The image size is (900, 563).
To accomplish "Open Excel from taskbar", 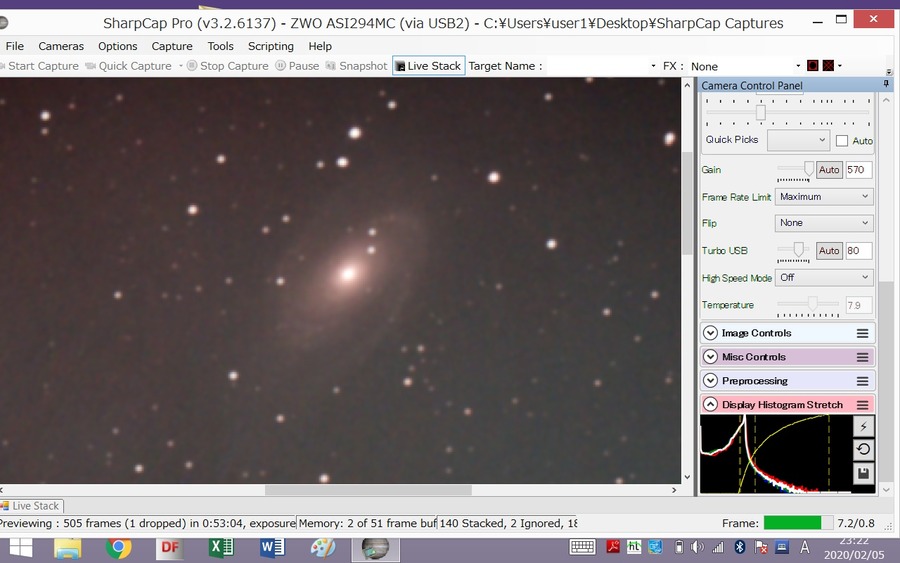I will tap(220, 548).
